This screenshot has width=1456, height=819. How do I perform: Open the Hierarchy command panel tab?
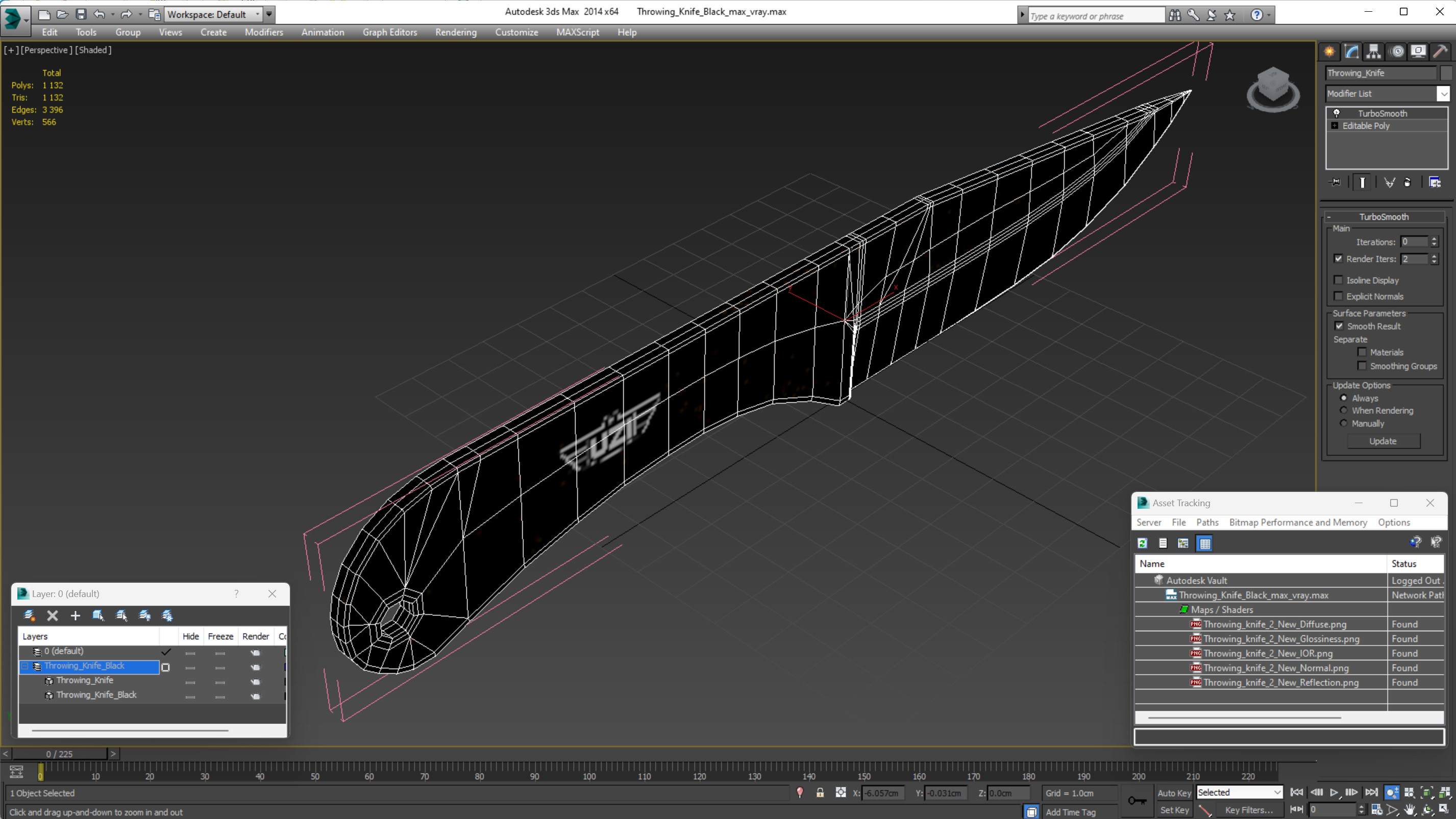click(1373, 52)
